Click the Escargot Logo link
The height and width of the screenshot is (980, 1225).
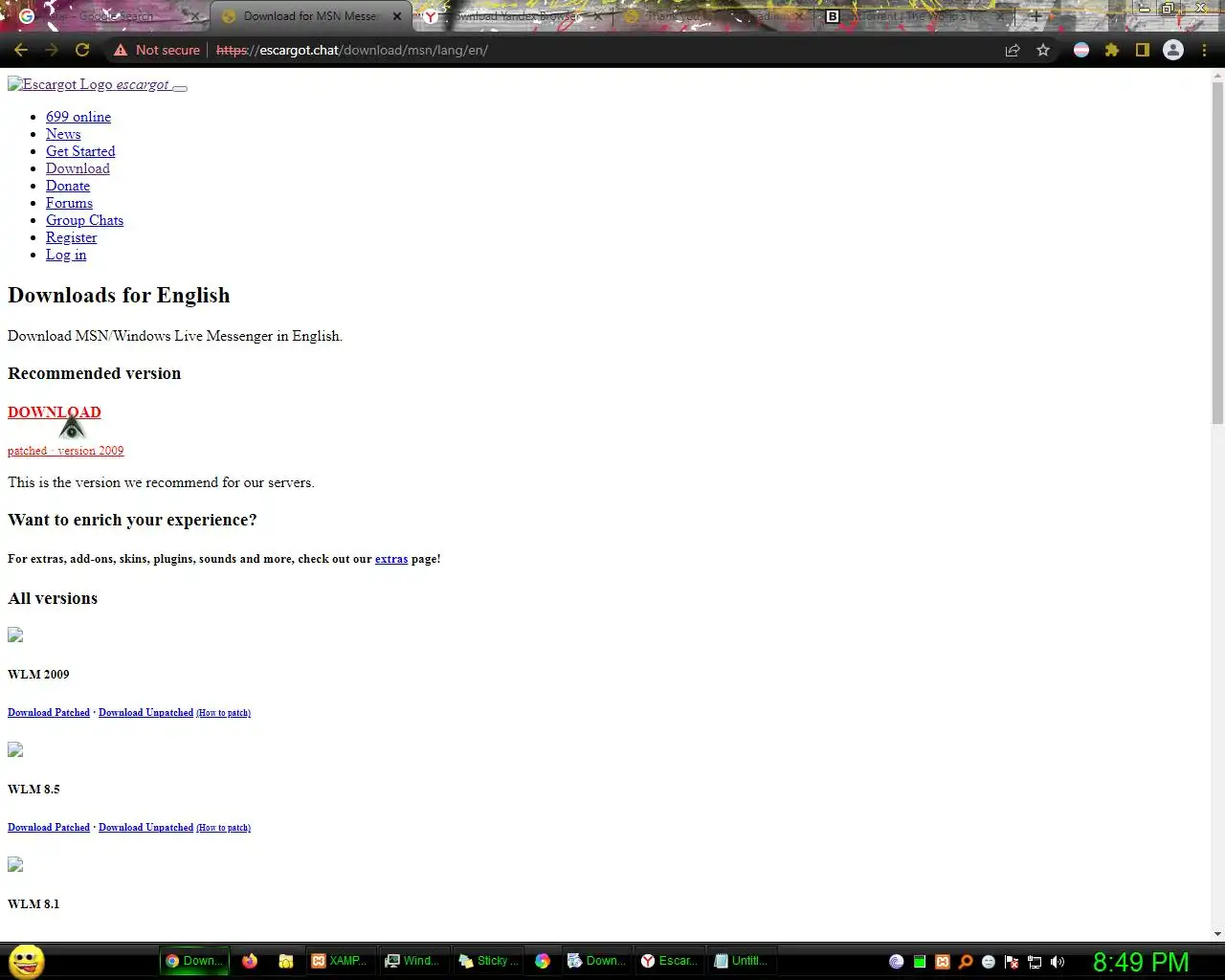pyautogui.click(x=89, y=84)
